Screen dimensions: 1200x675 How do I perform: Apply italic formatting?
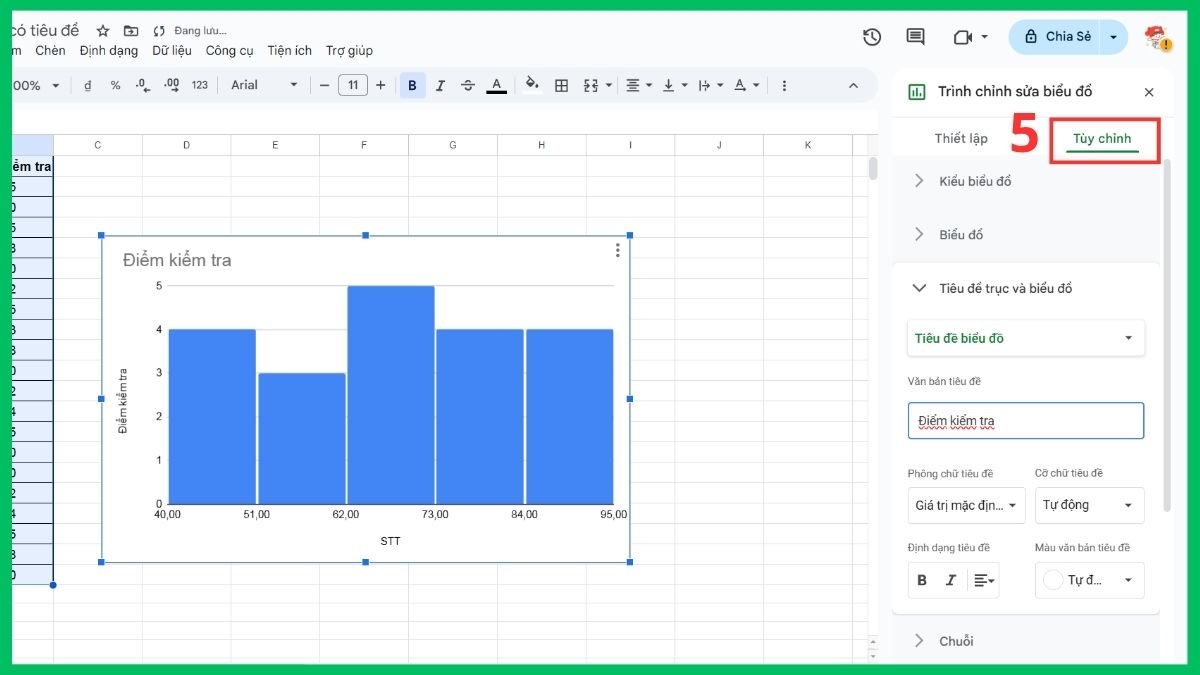pos(440,85)
